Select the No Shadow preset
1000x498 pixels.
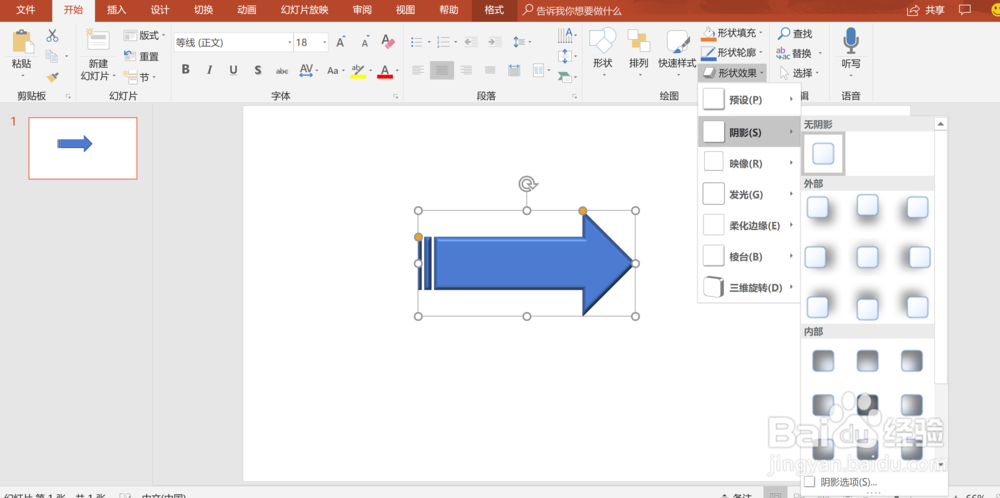(823, 154)
